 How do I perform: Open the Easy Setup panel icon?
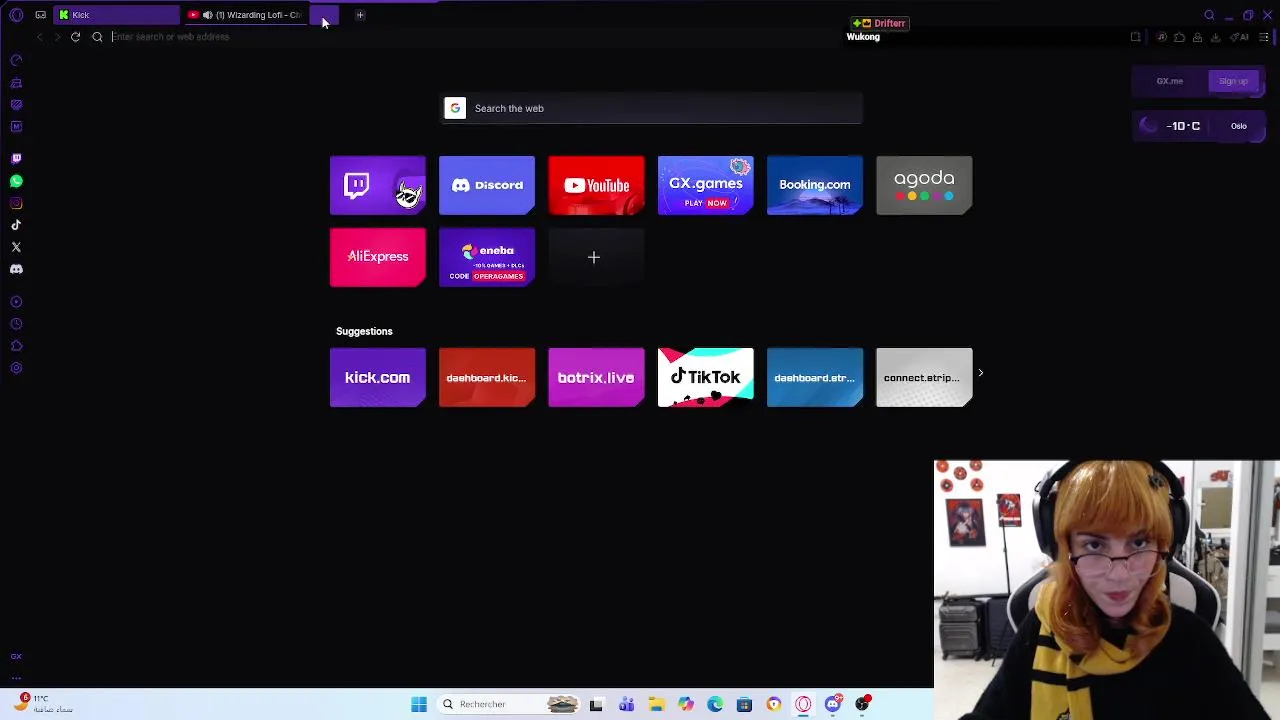1264,37
